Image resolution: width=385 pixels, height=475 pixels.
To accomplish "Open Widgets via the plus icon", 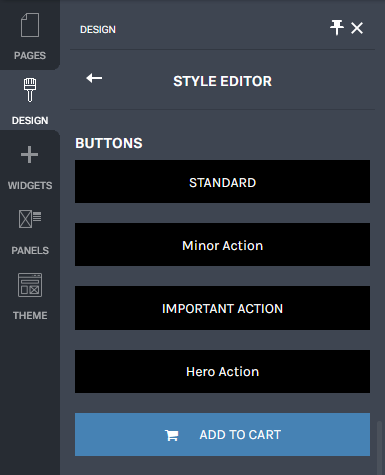I will (29, 155).
